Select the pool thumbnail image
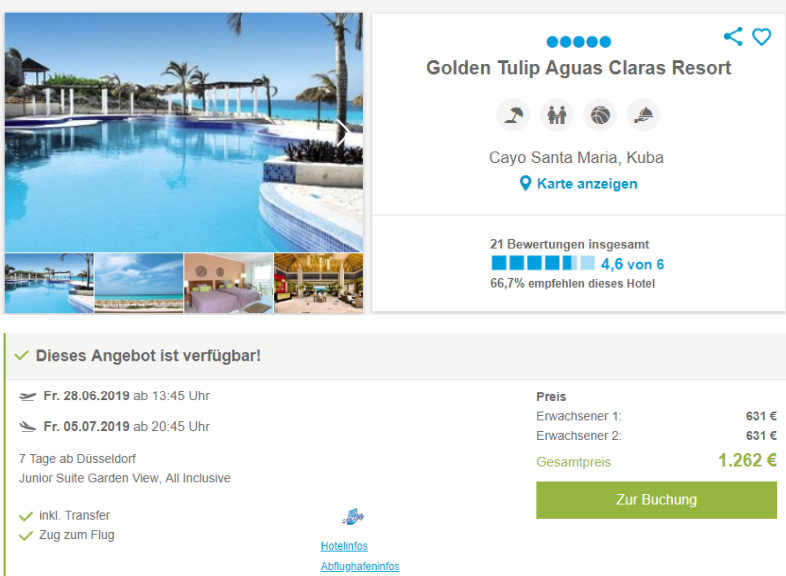Image resolution: width=786 pixels, height=576 pixels. 49,283
